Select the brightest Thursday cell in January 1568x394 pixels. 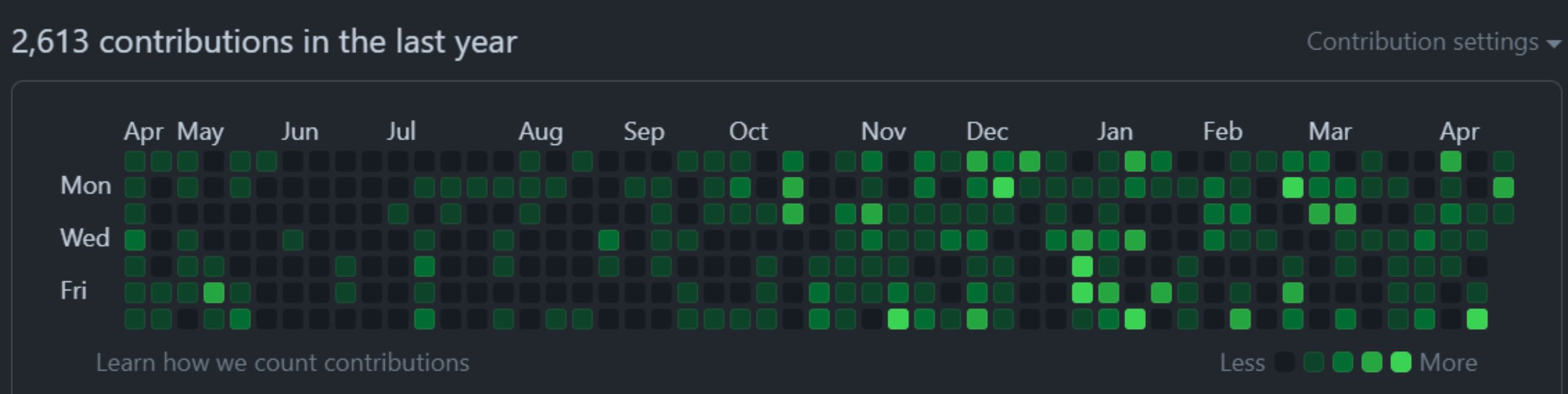tap(1082, 266)
